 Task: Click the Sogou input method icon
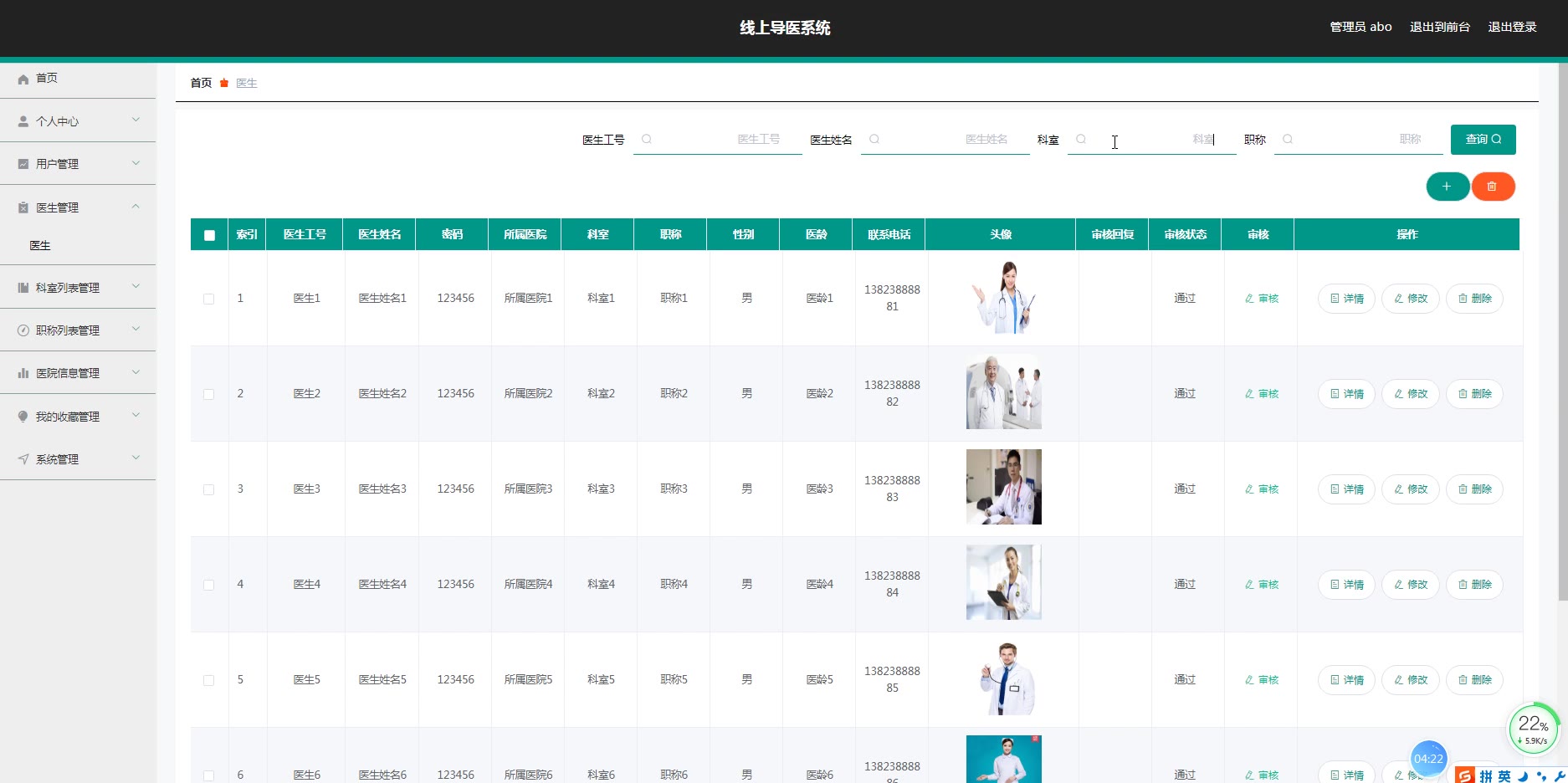1465,775
